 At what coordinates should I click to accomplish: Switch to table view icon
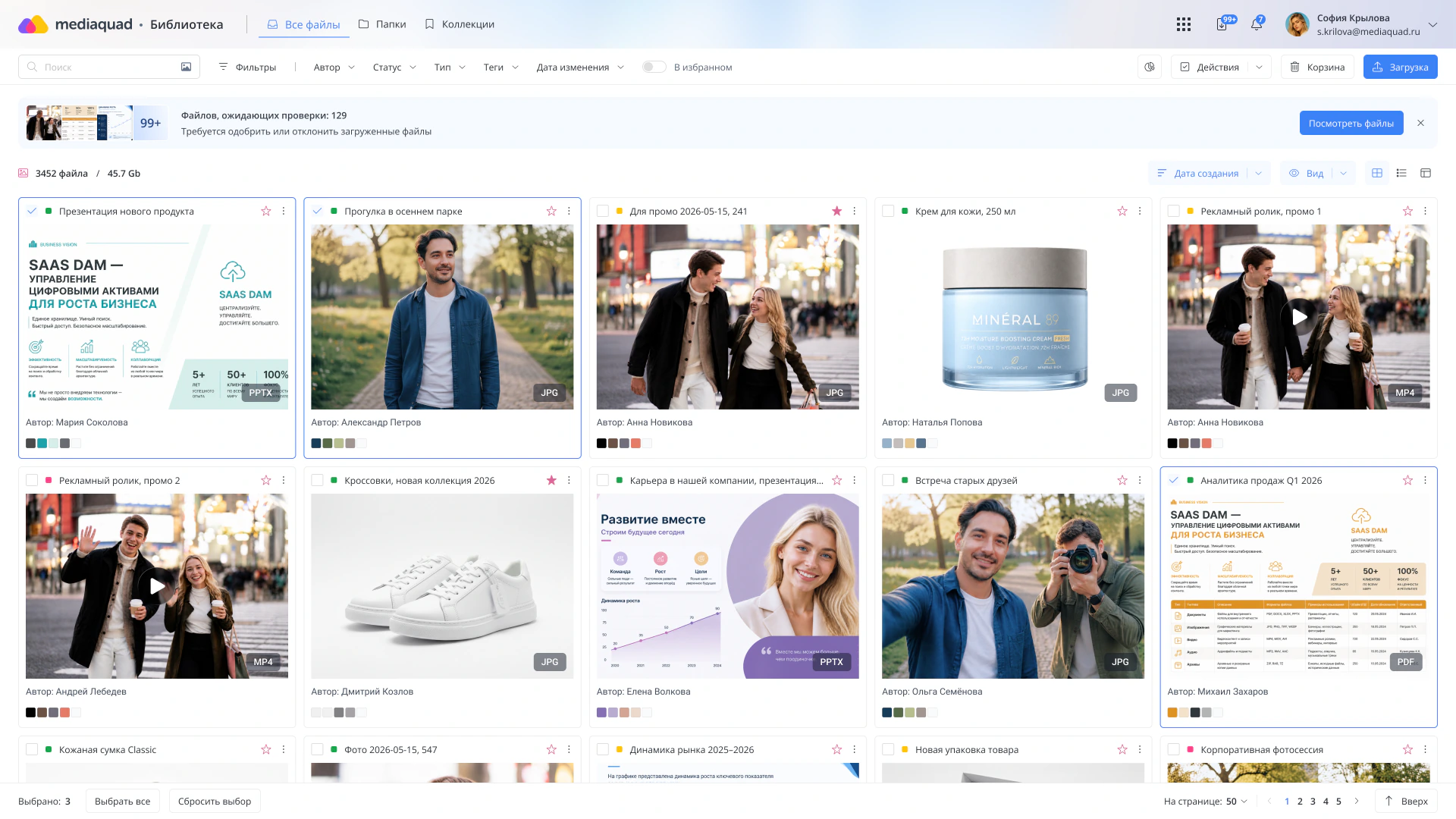(1426, 173)
